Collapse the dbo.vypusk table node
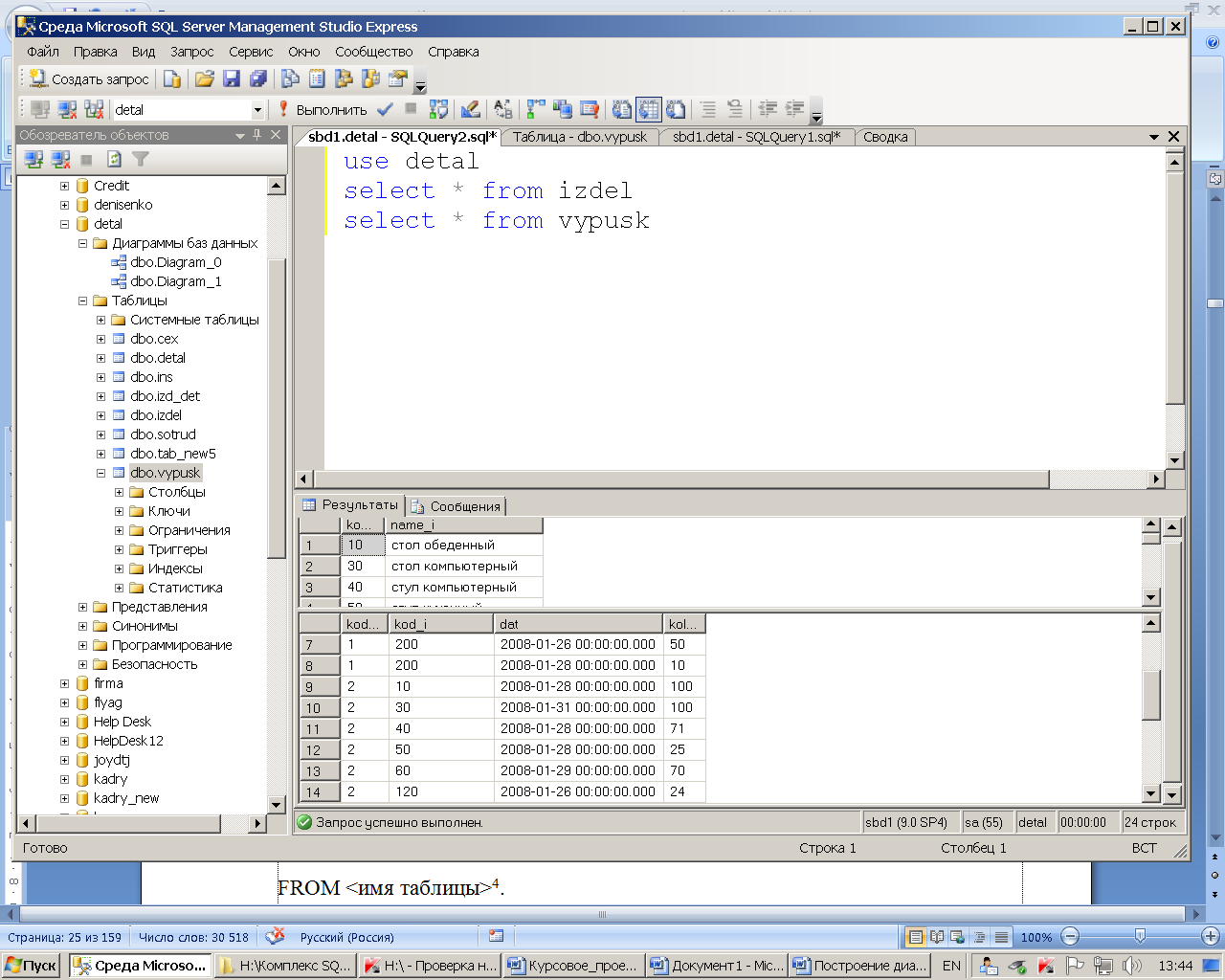Viewport: 1225px width, 980px height. [100, 473]
